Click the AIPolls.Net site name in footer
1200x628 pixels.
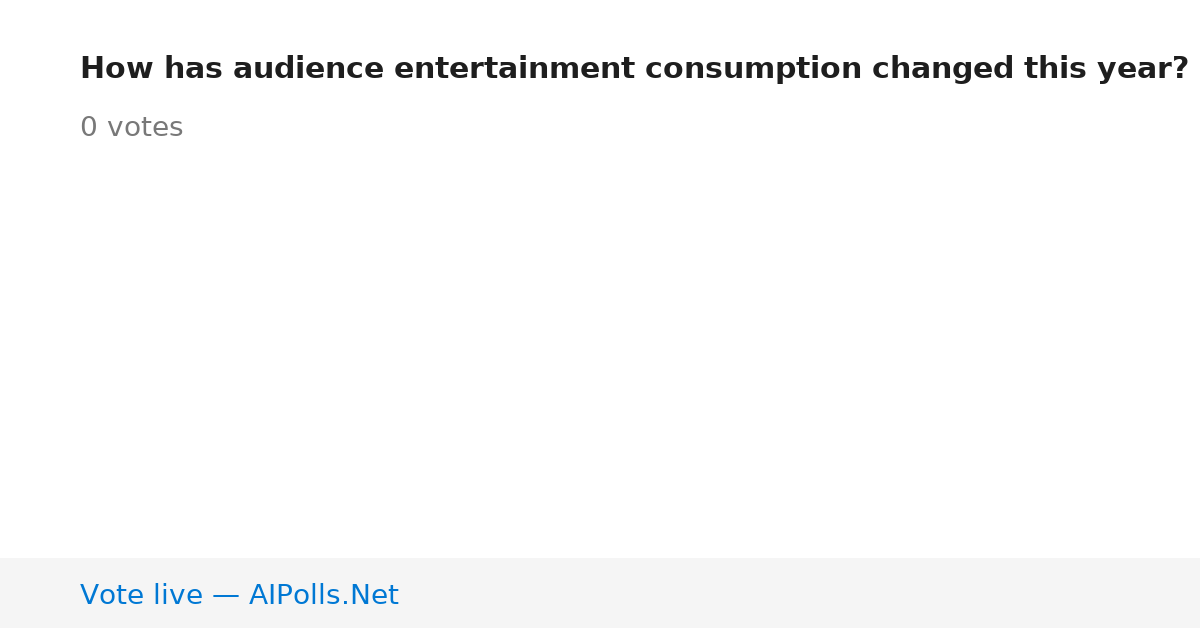tap(323, 595)
